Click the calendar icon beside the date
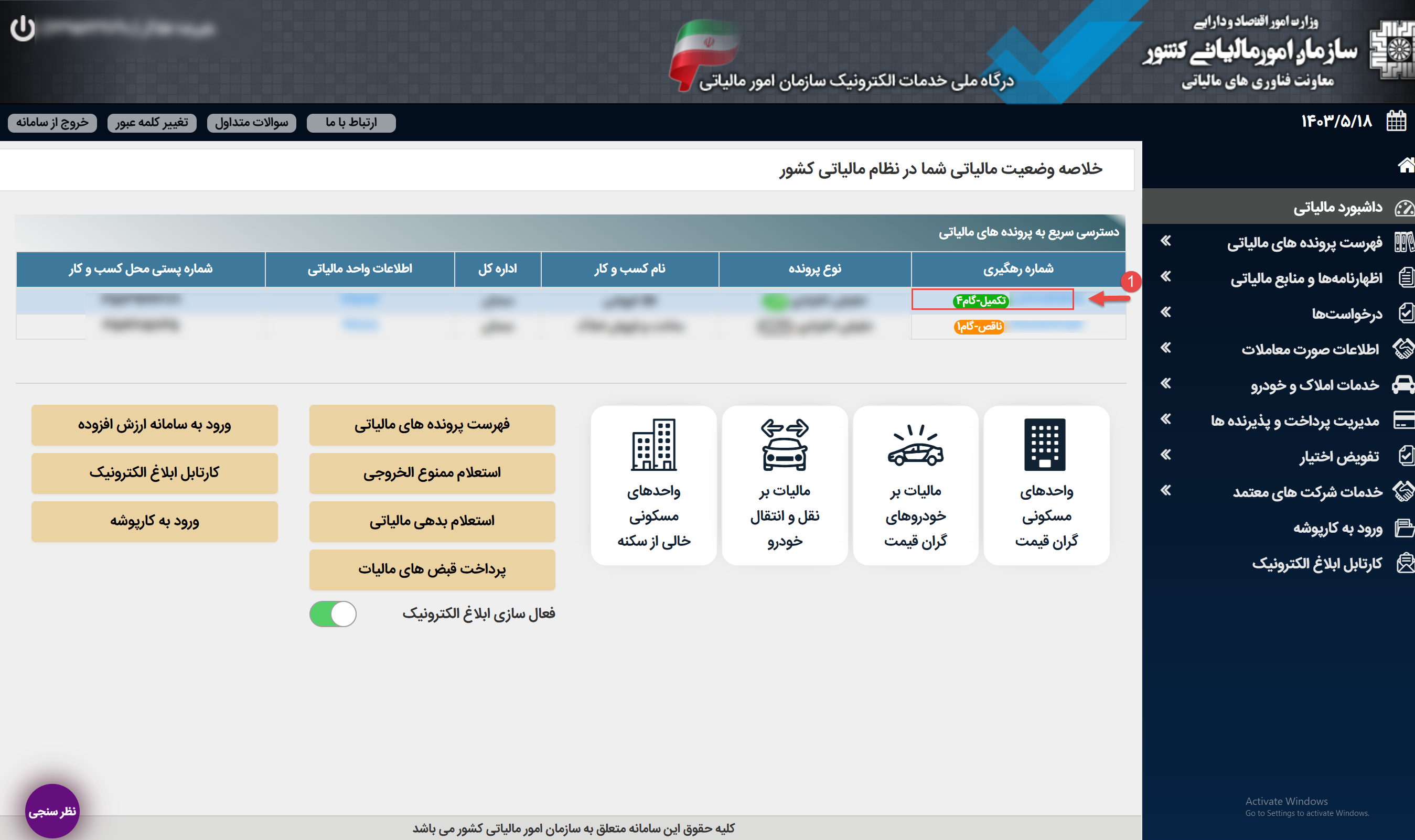This screenshot has height=840, width=1415. [1396, 121]
